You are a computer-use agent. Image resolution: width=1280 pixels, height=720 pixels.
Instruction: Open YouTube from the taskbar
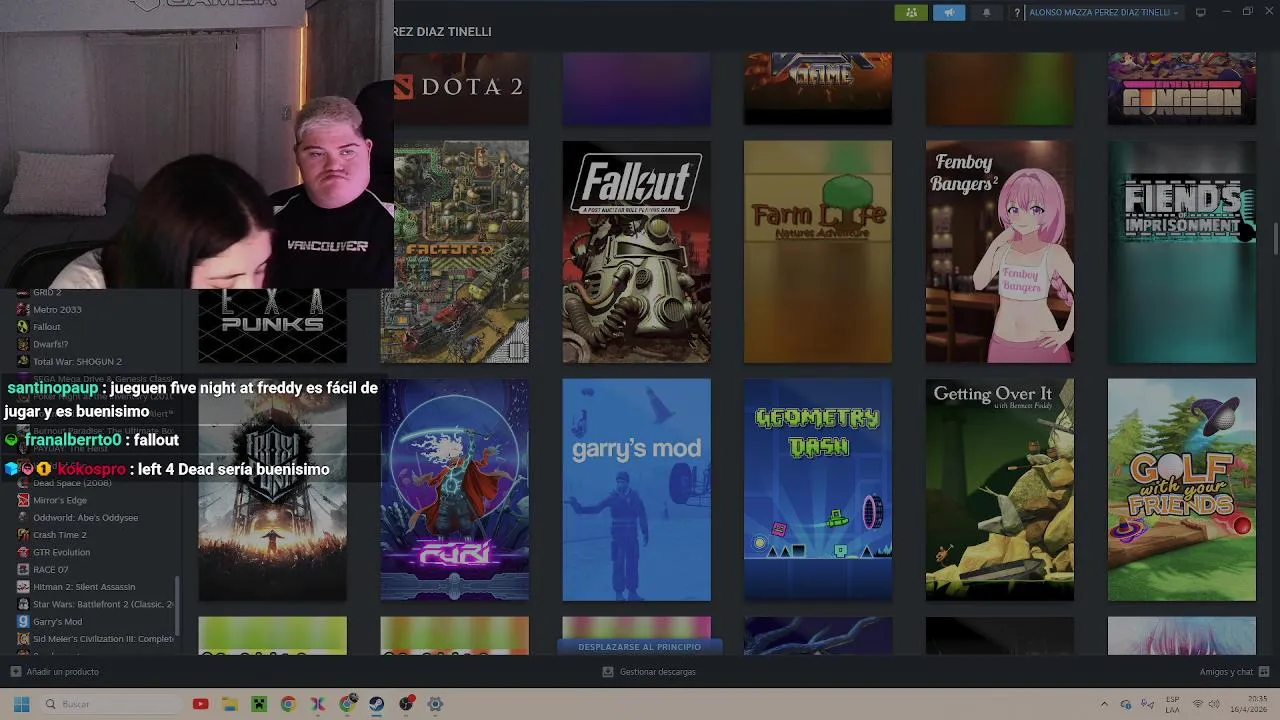pos(200,704)
